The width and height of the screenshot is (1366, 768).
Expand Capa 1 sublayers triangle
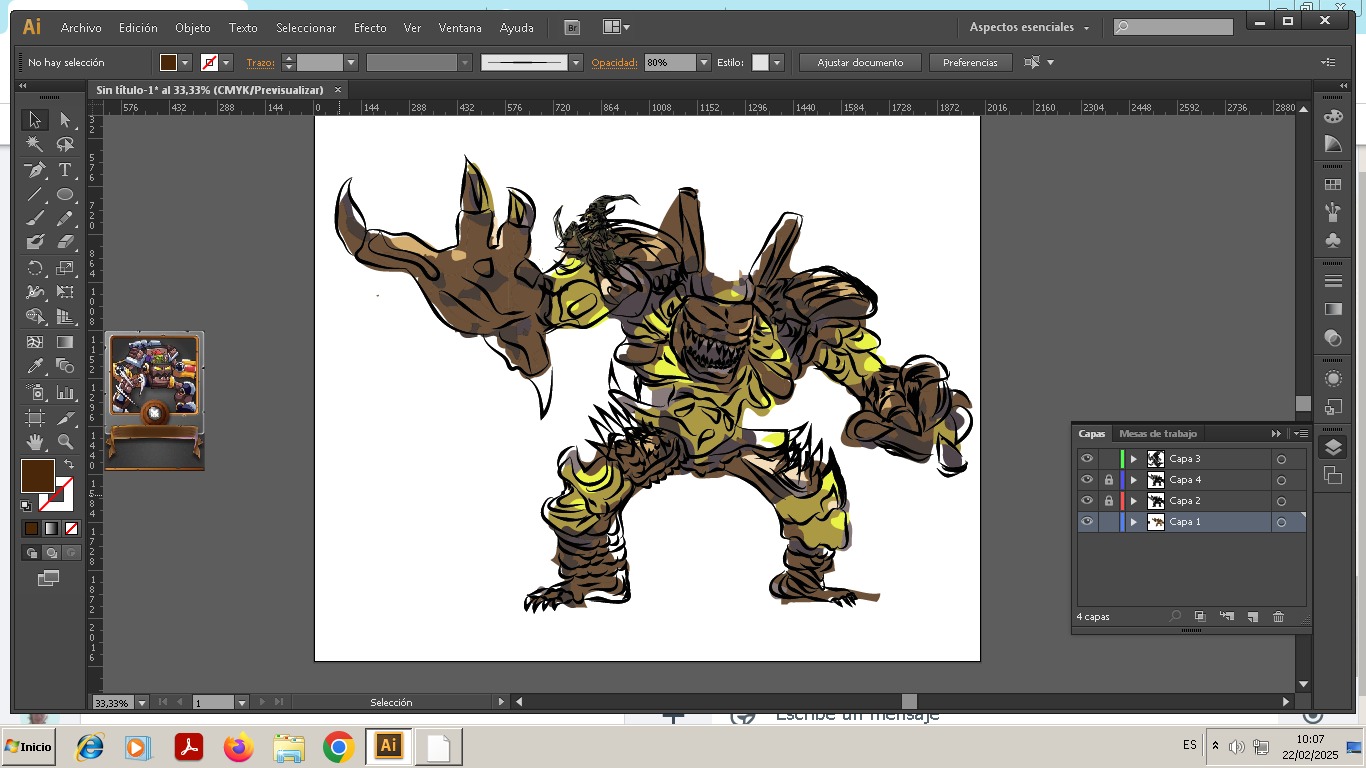1134,522
